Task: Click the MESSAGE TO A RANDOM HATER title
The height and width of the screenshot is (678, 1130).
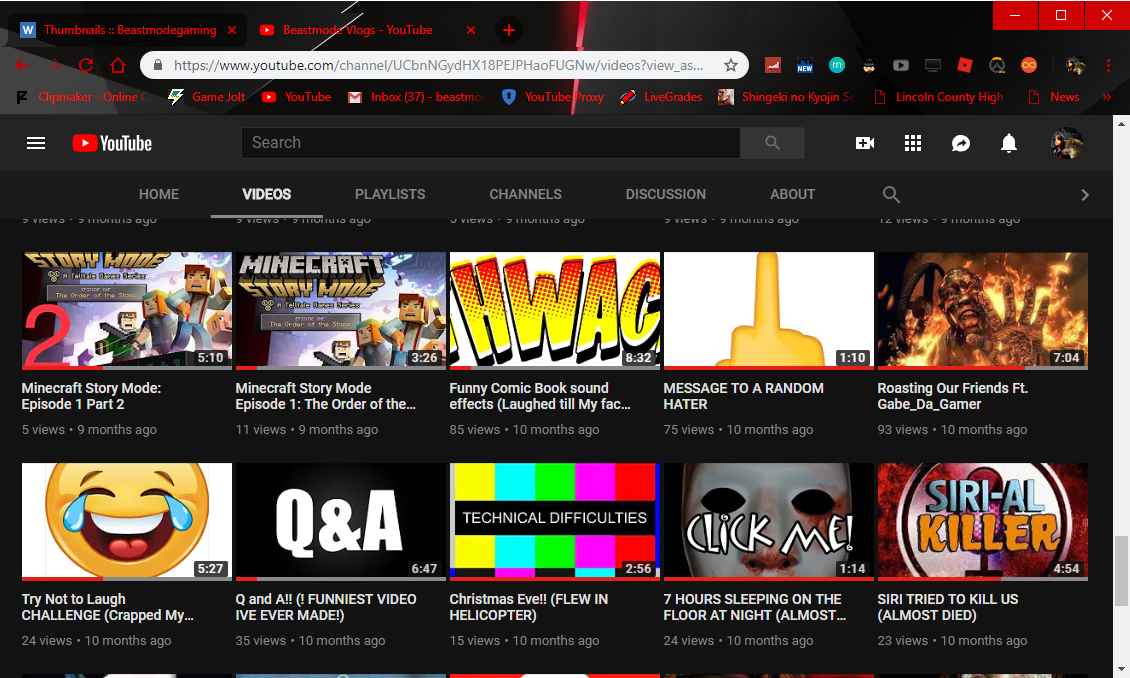Action: pos(744,396)
